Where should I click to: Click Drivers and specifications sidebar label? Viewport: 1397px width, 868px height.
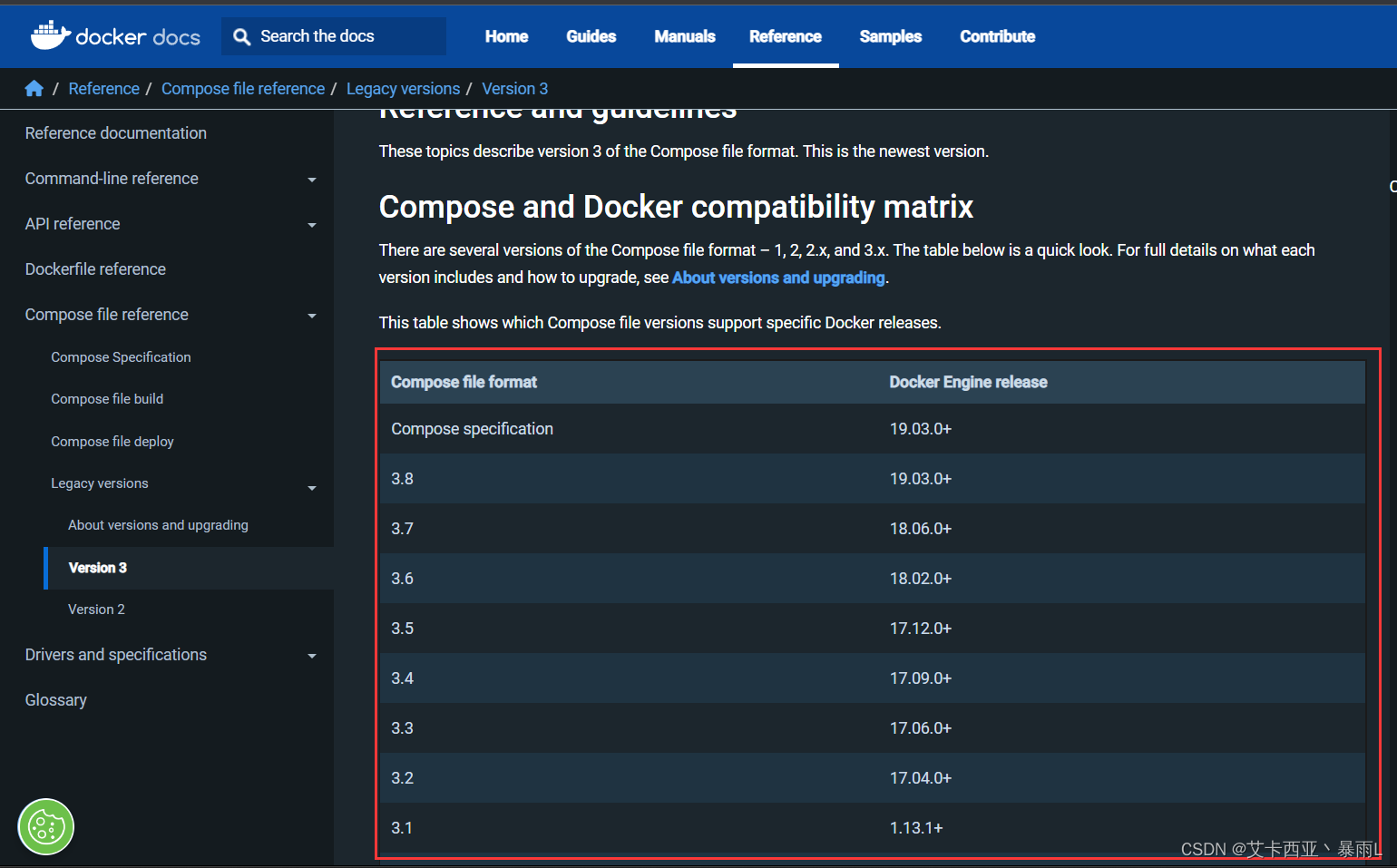click(116, 655)
